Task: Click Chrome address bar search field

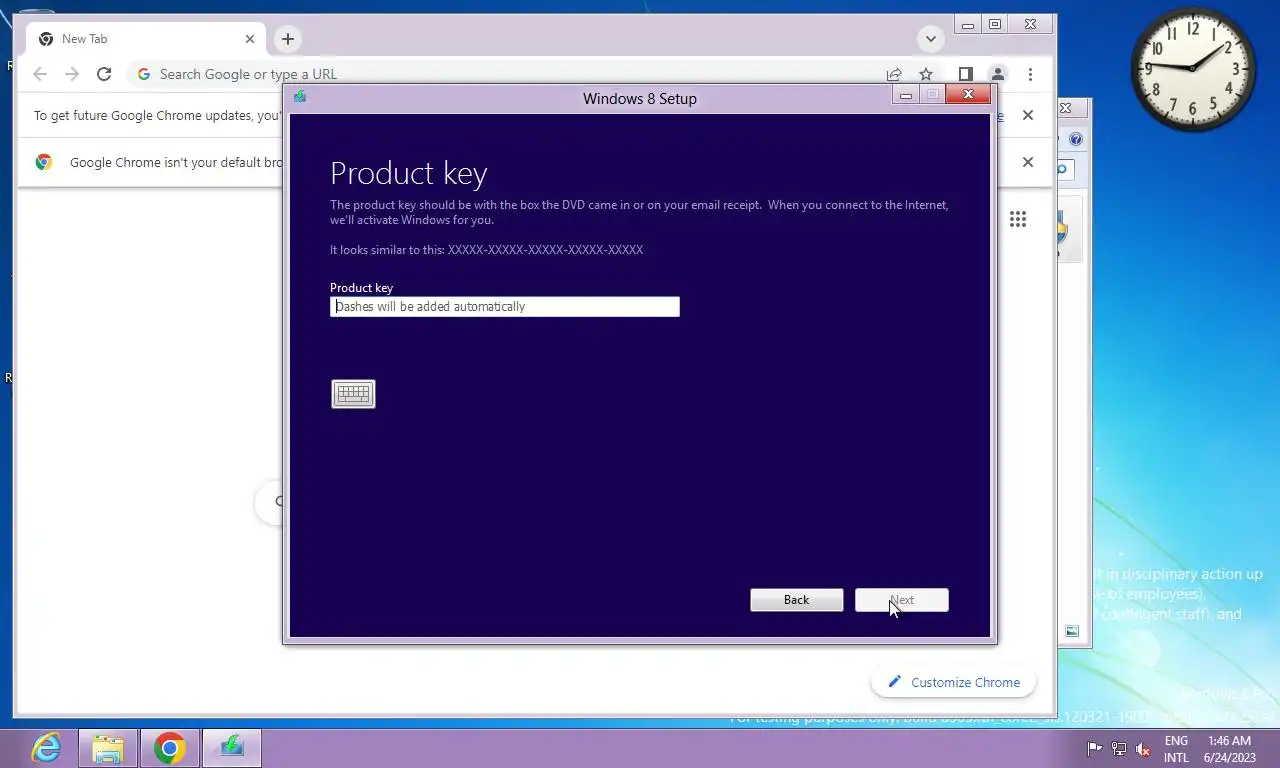Action: pos(505,74)
